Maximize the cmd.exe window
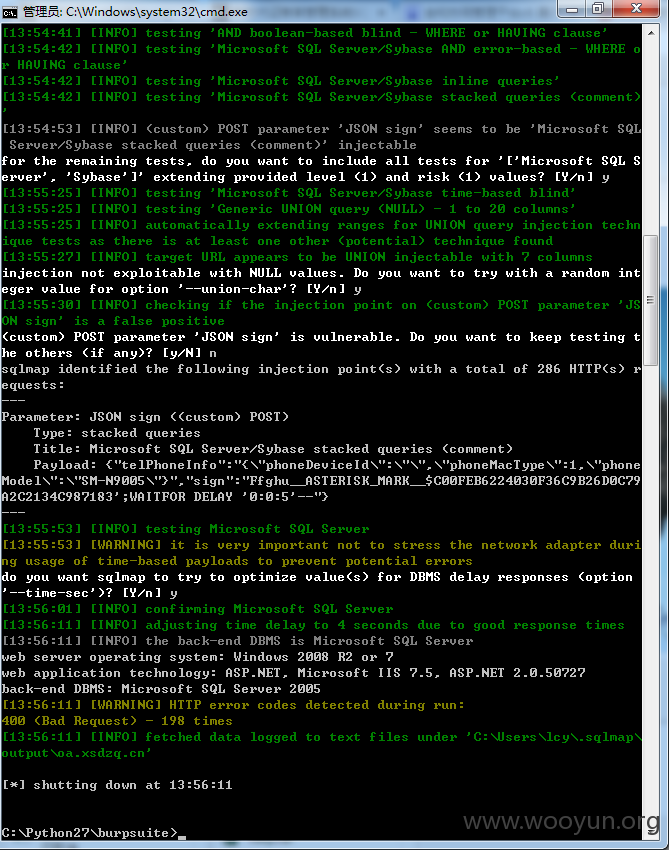The height and width of the screenshot is (850, 669). pos(598,9)
